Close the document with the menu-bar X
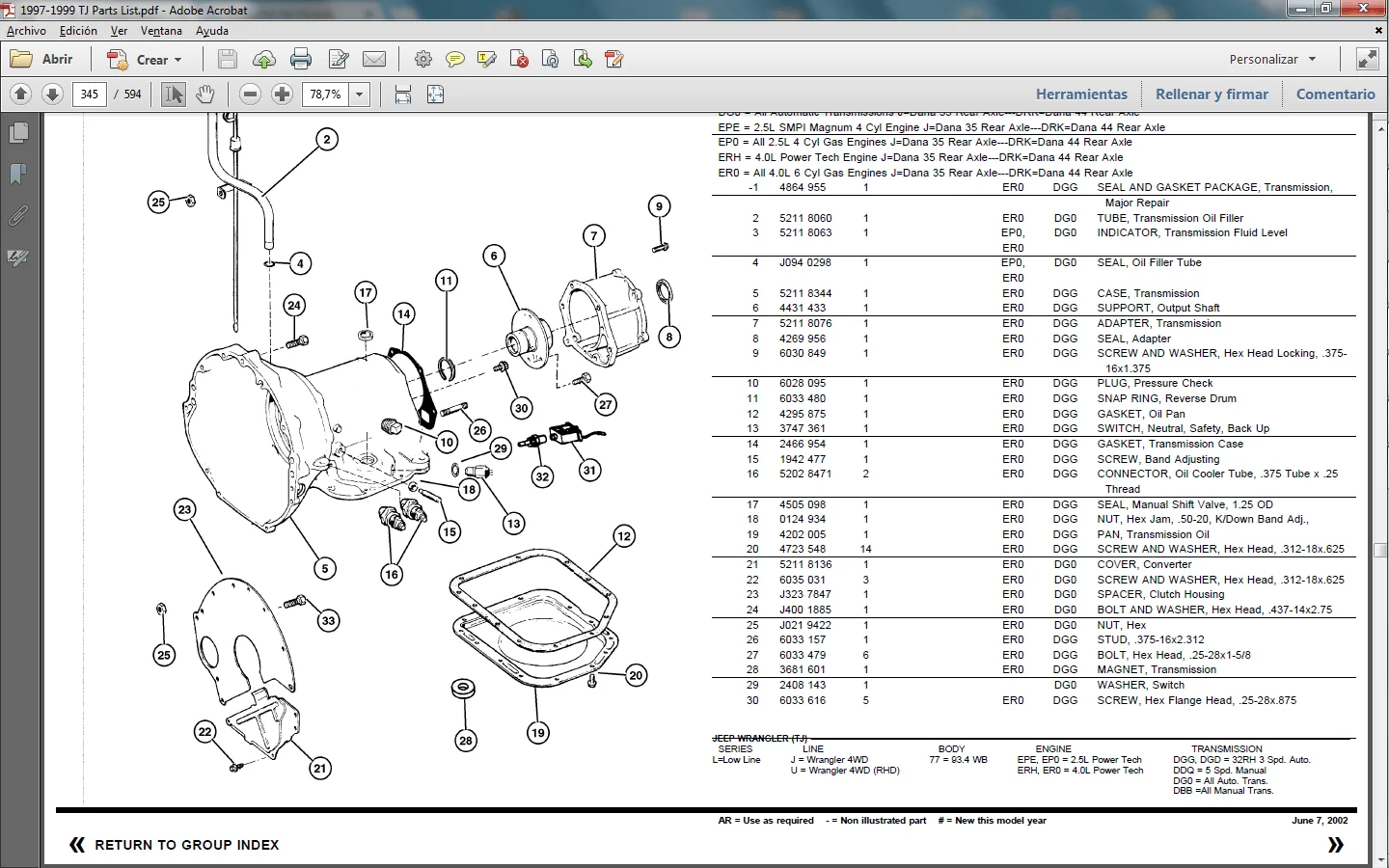1389x868 pixels. [x=1378, y=31]
